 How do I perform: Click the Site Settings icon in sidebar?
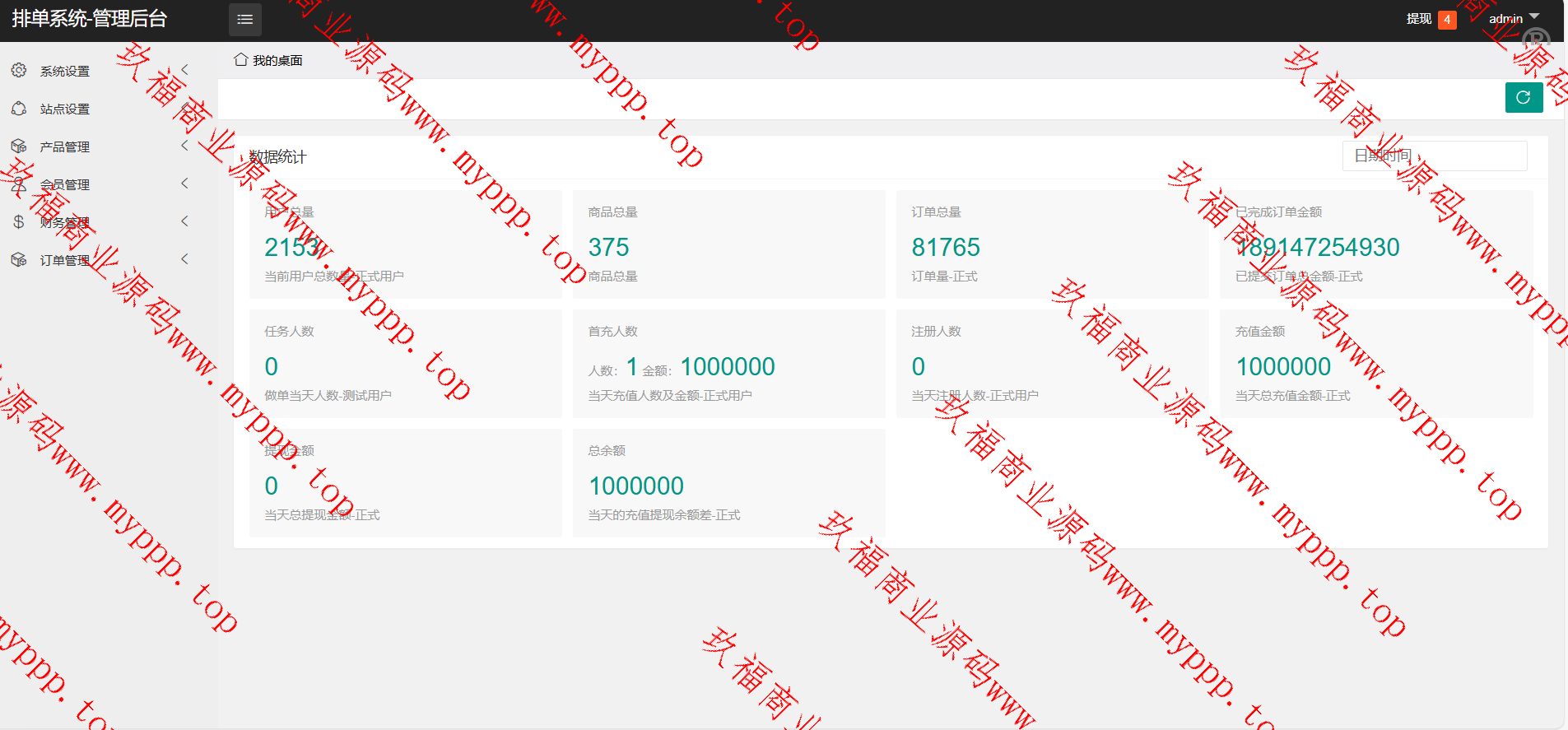(19, 109)
